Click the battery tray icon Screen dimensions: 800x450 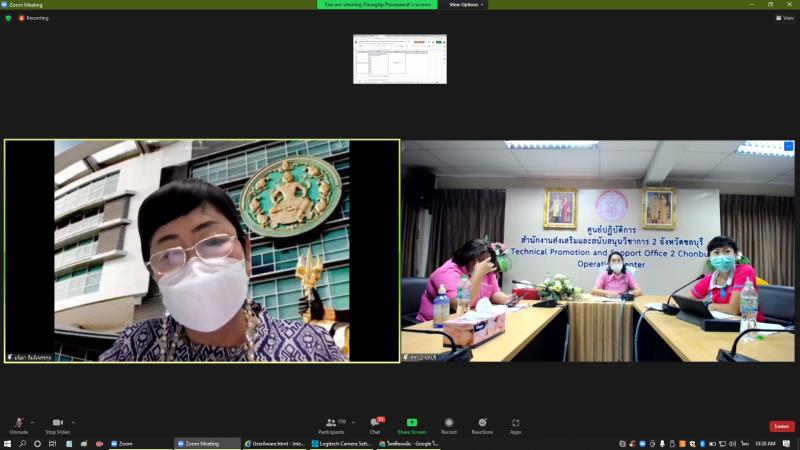coord(712,444)
